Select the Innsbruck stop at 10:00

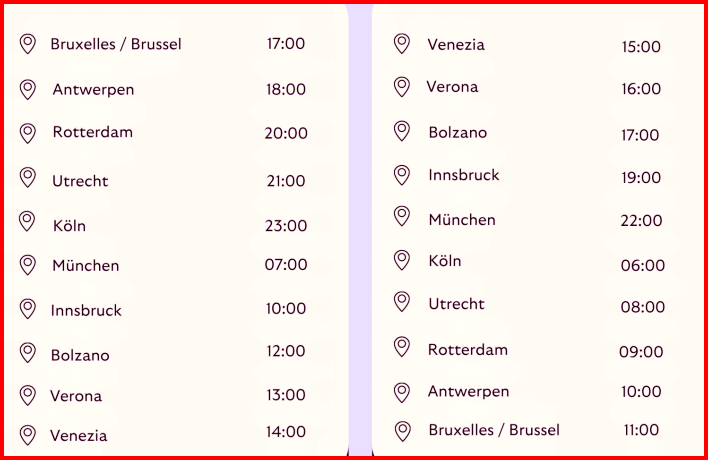[x=86, y=310]
